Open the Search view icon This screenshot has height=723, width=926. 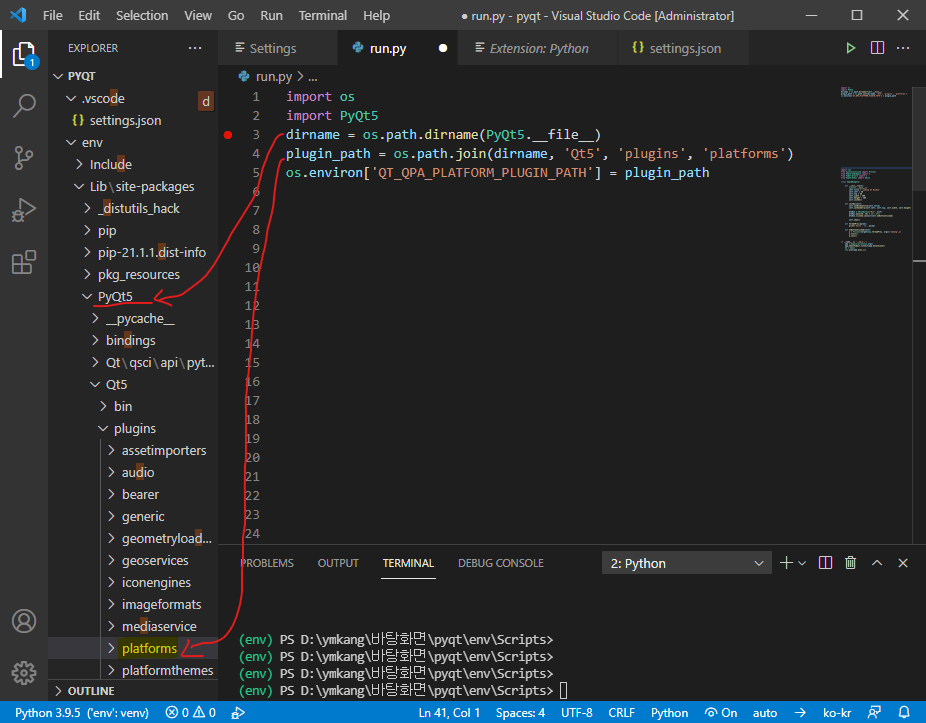[24, 106]
